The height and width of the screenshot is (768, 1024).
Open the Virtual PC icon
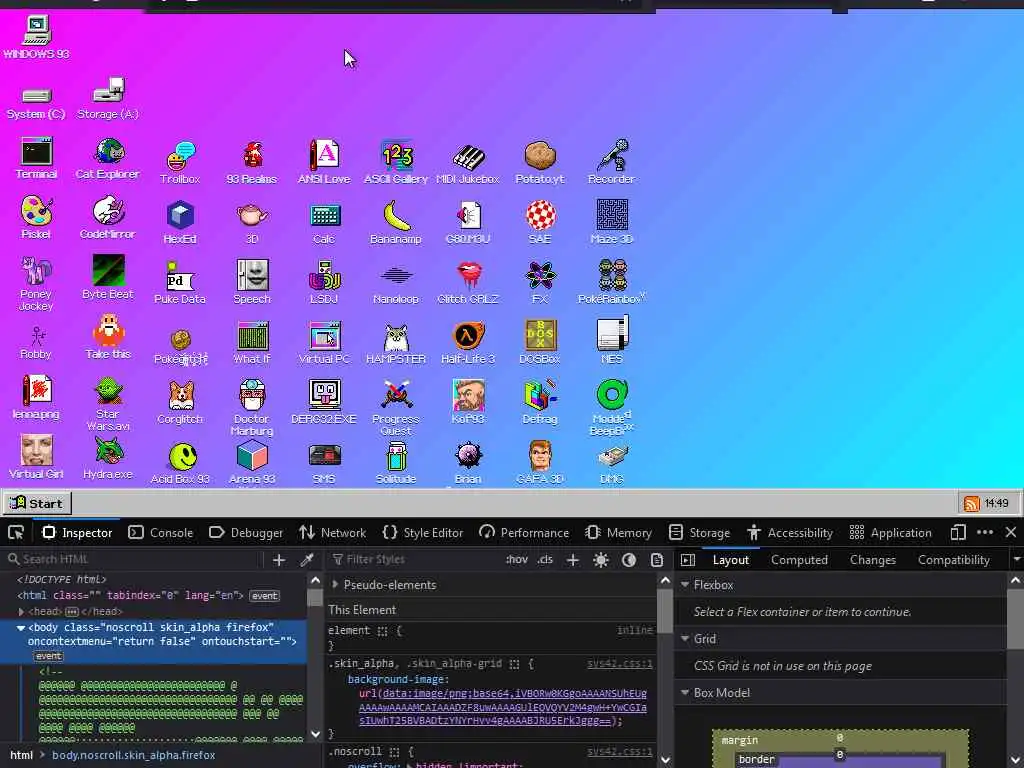pyautogui.click(x=324, y=343)
